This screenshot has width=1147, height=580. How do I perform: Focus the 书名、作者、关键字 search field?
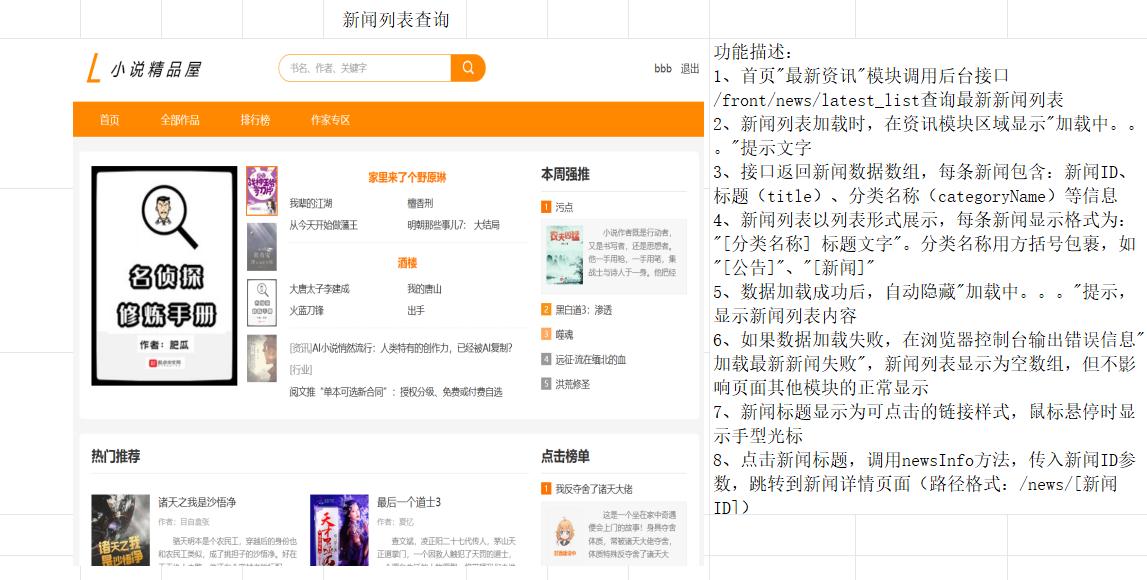[364, 68]
